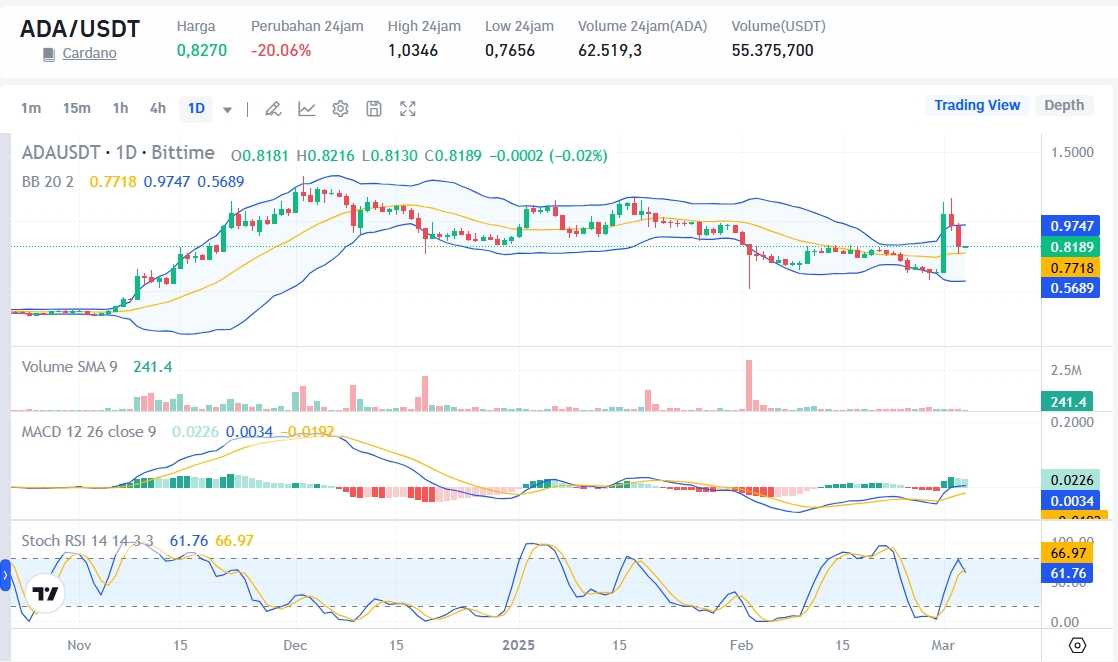Open chart settings gear icon
This screenshot has height=662, width=1118.
[x=340, y=108]
